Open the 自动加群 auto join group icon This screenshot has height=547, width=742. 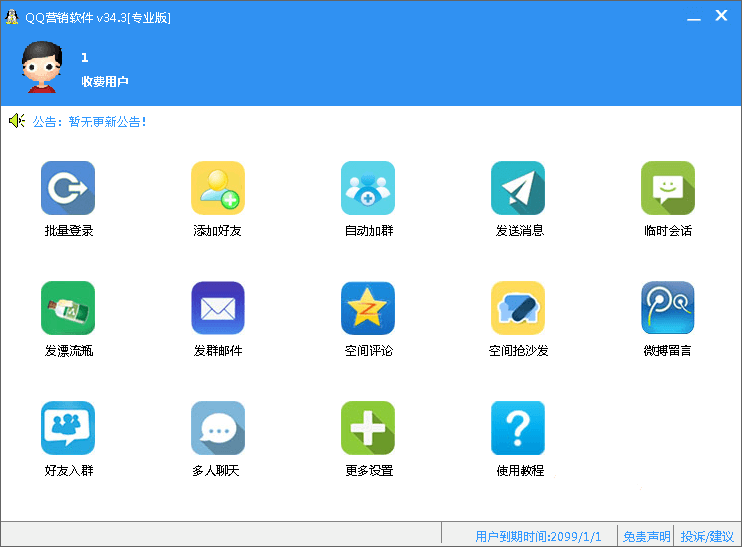tap(368, 188)
